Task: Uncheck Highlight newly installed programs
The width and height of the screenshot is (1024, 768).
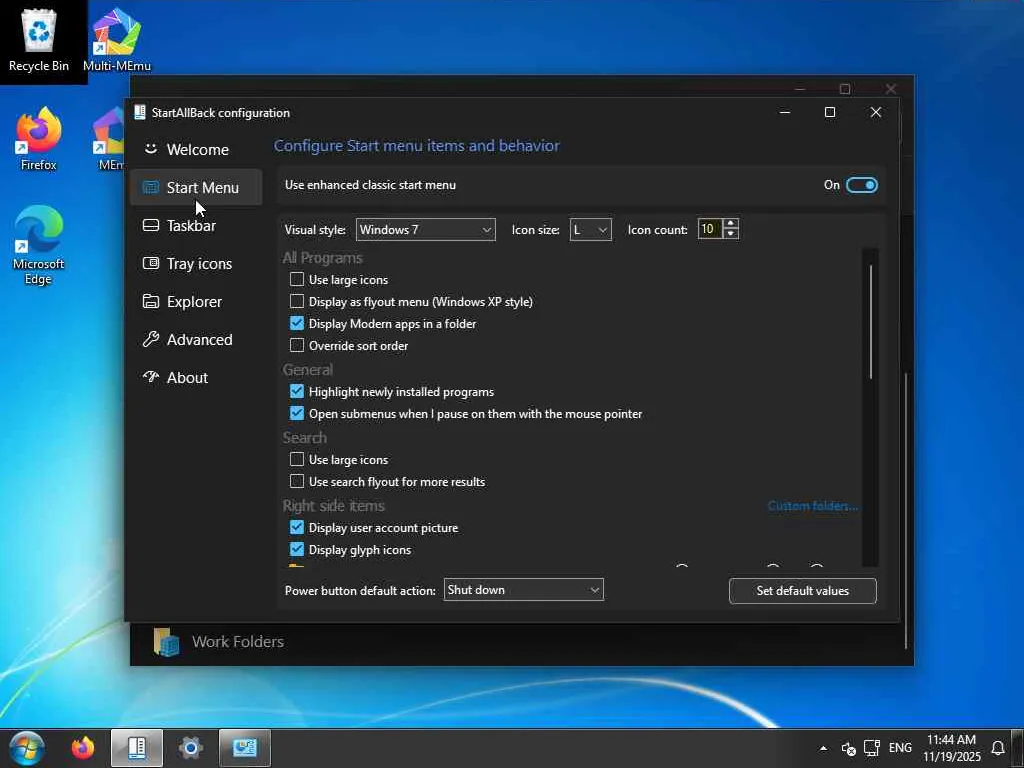Action: click(x=297, y=392)
